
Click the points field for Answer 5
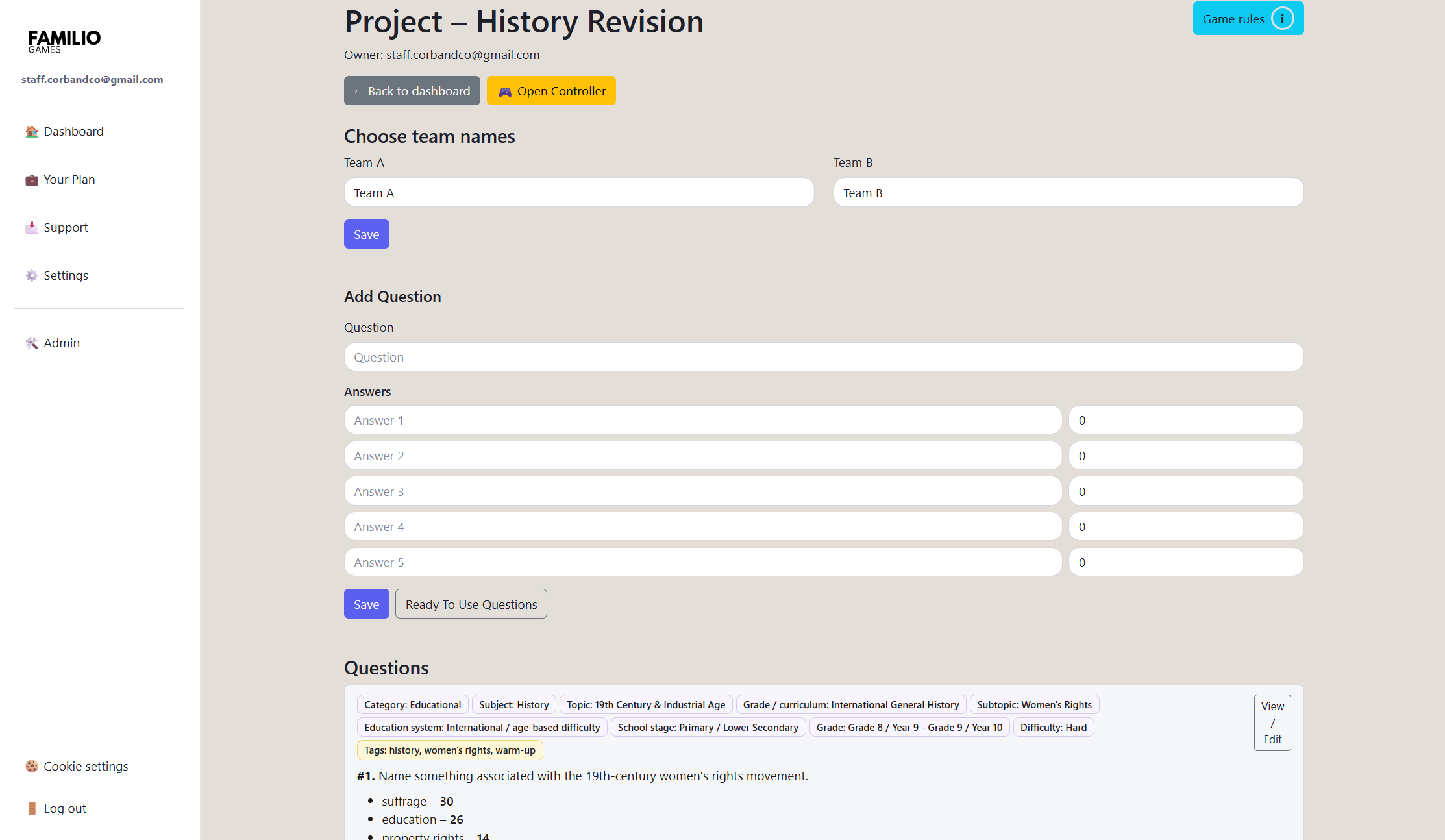click(1186, 562)
